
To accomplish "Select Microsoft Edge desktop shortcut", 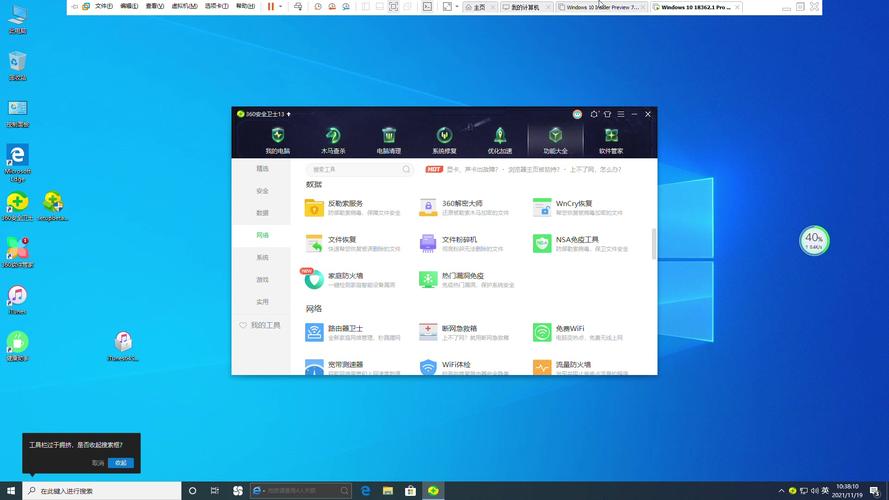I will point(18,163).
